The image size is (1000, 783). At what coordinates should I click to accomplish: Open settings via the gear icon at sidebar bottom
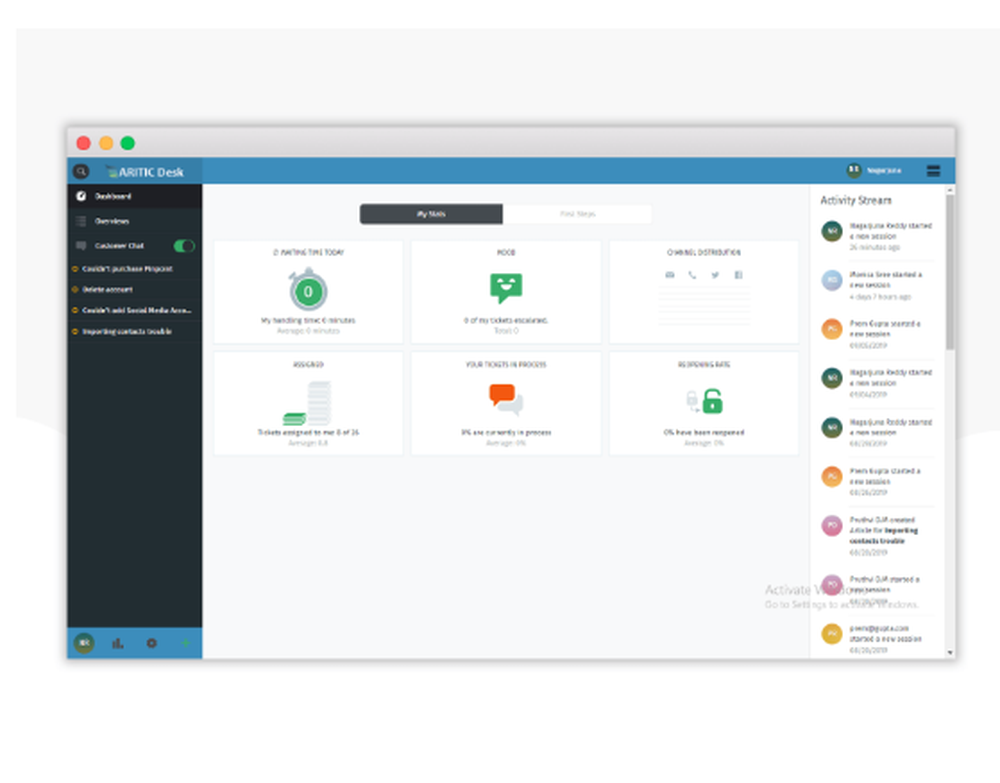click(x=152, y=643)
